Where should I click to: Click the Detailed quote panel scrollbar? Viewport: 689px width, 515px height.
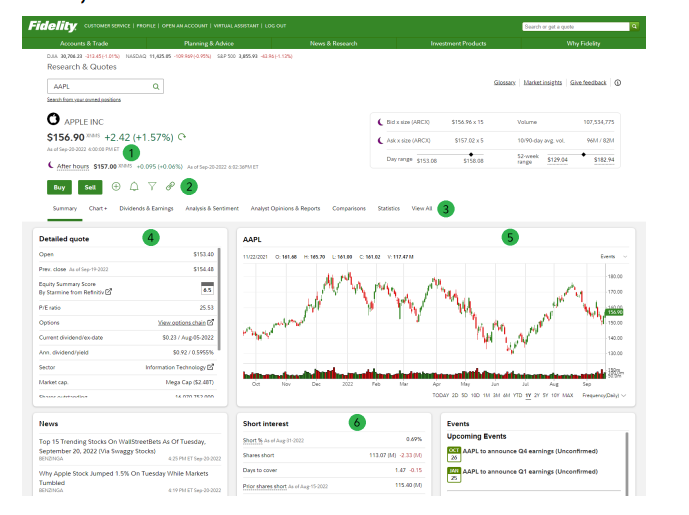[219, 299]
